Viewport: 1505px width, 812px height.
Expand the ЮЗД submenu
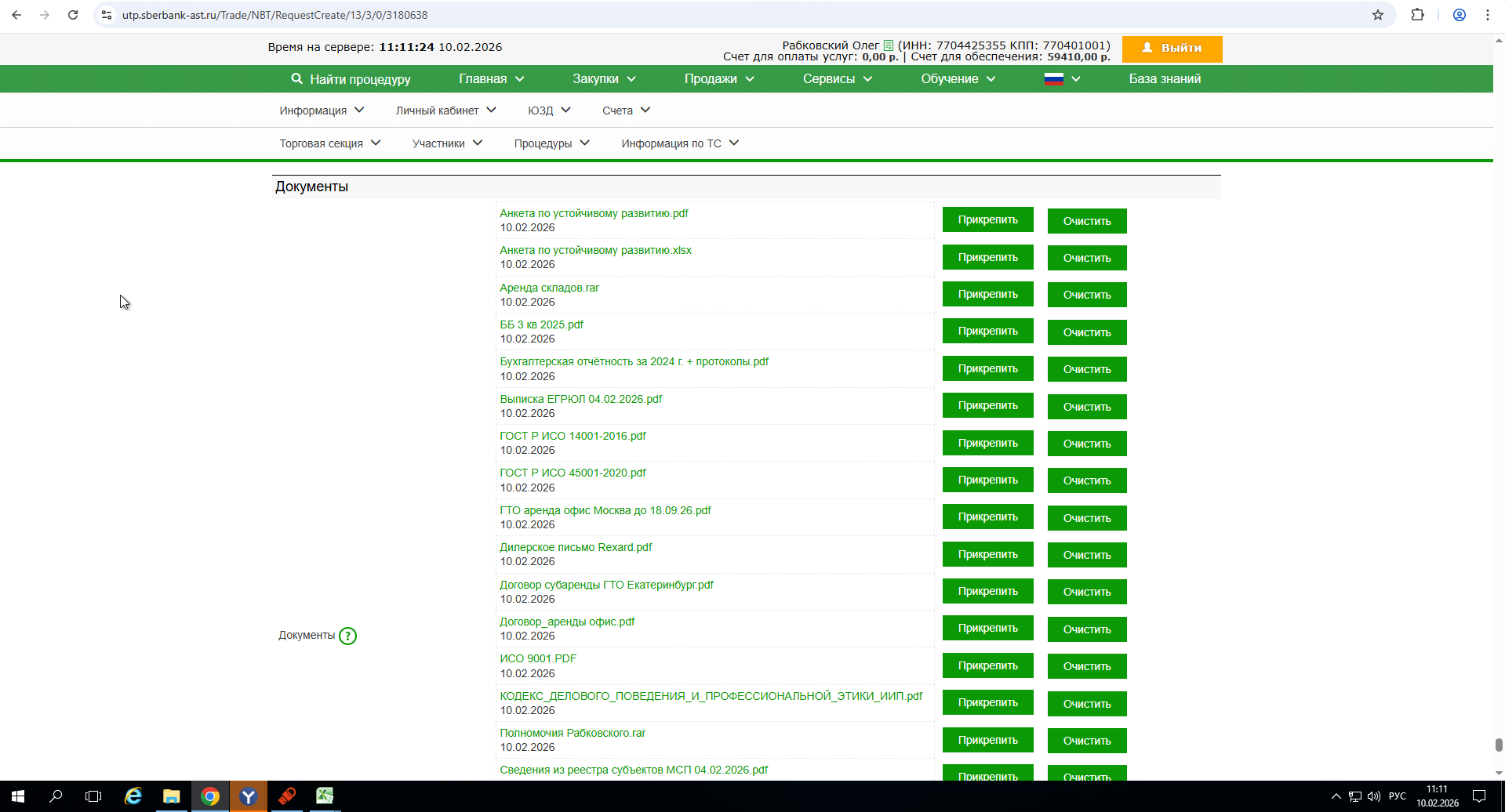[549, 111]
